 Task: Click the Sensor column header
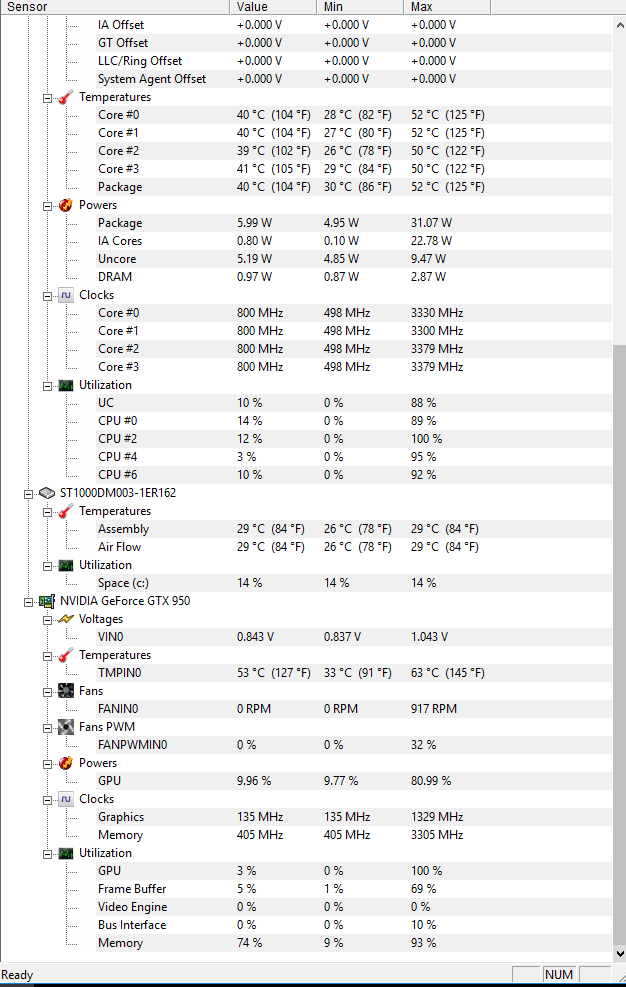[115, 7]
